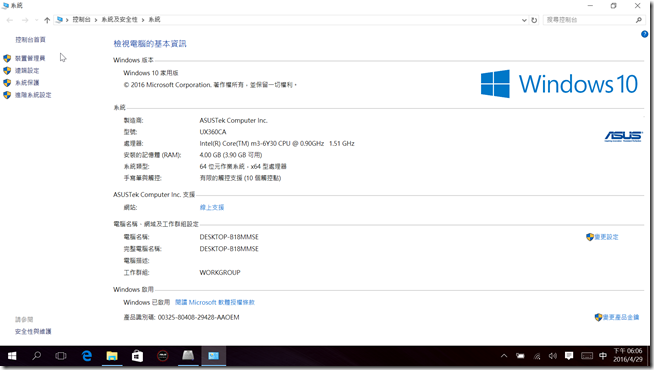Image resolution: width=654 pixels, height=370 pixels.
Task: Click the computer icon in address bar
Action: (x=60, y=20)
